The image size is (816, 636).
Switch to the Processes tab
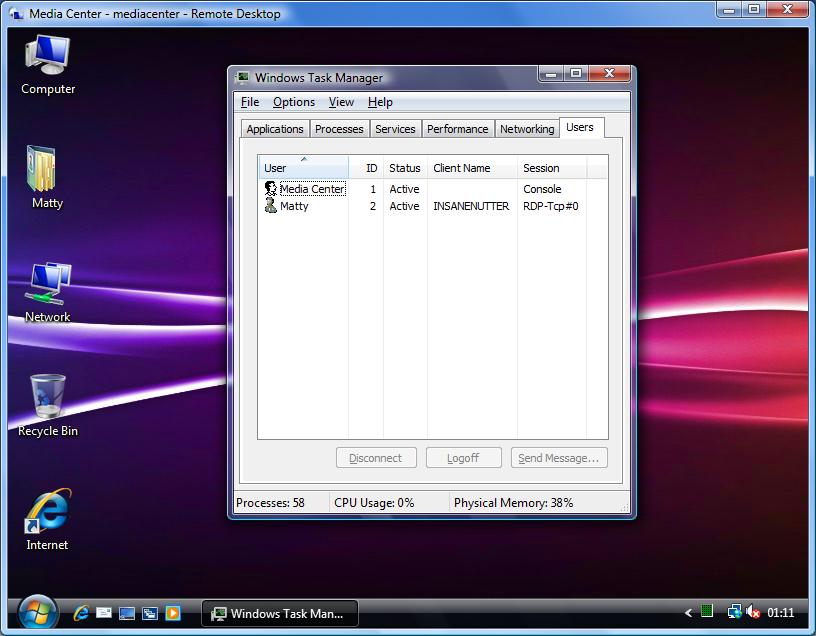coord(339,129)
